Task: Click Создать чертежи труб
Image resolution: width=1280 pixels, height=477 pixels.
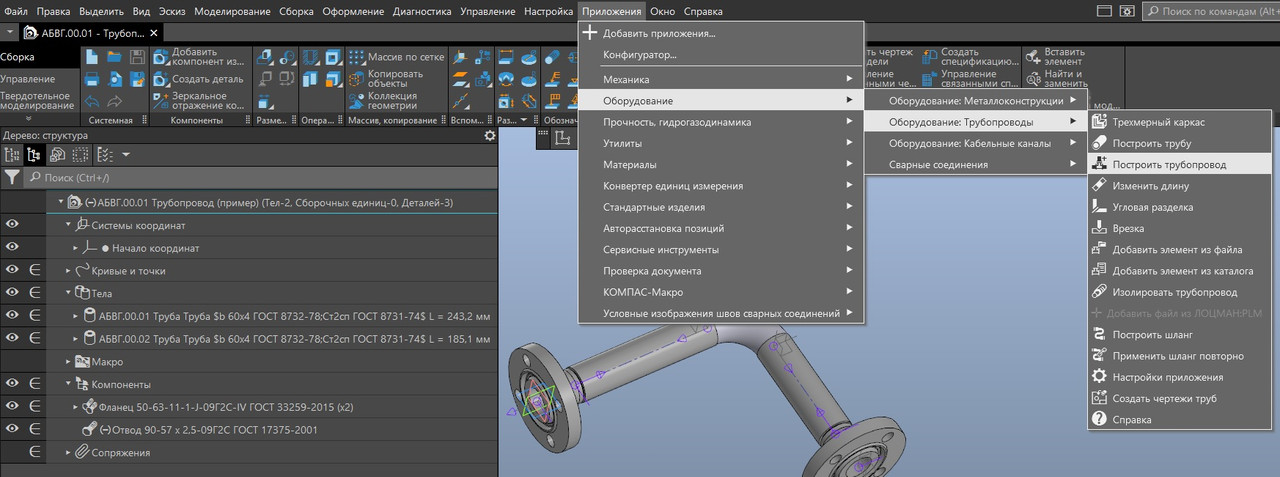Action: 1178,399
